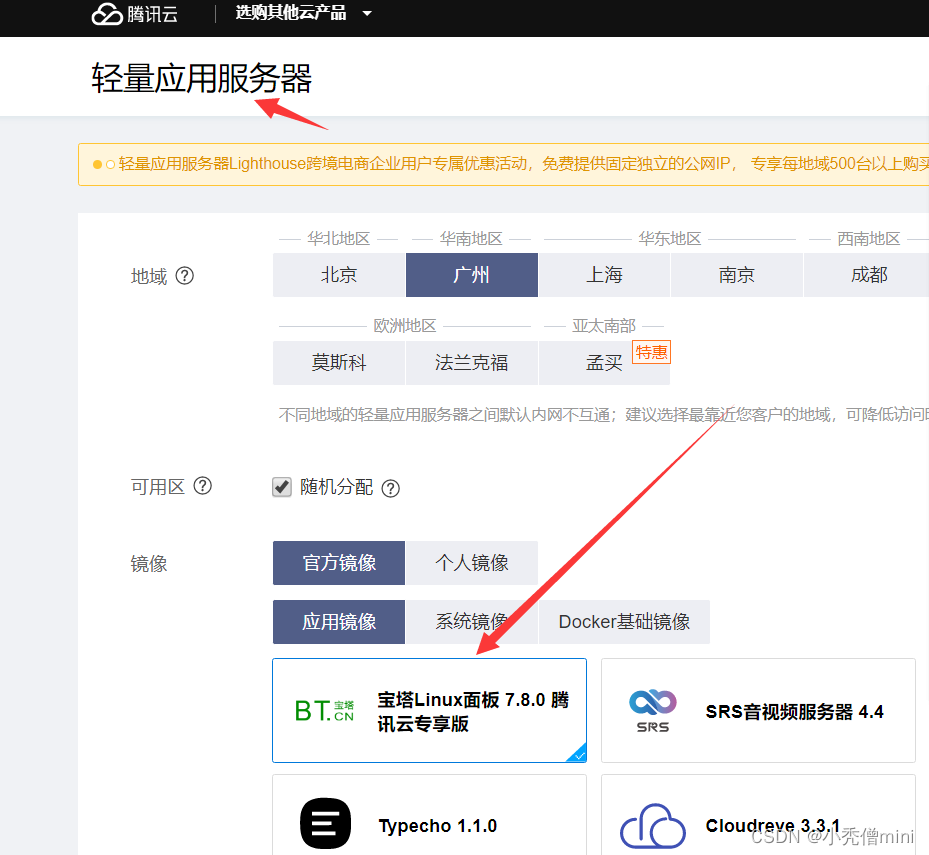Click the selected checkmark on 宝塔 card
Image resolution: width=929 pixels, height=855 pixels.
[578, 754]
